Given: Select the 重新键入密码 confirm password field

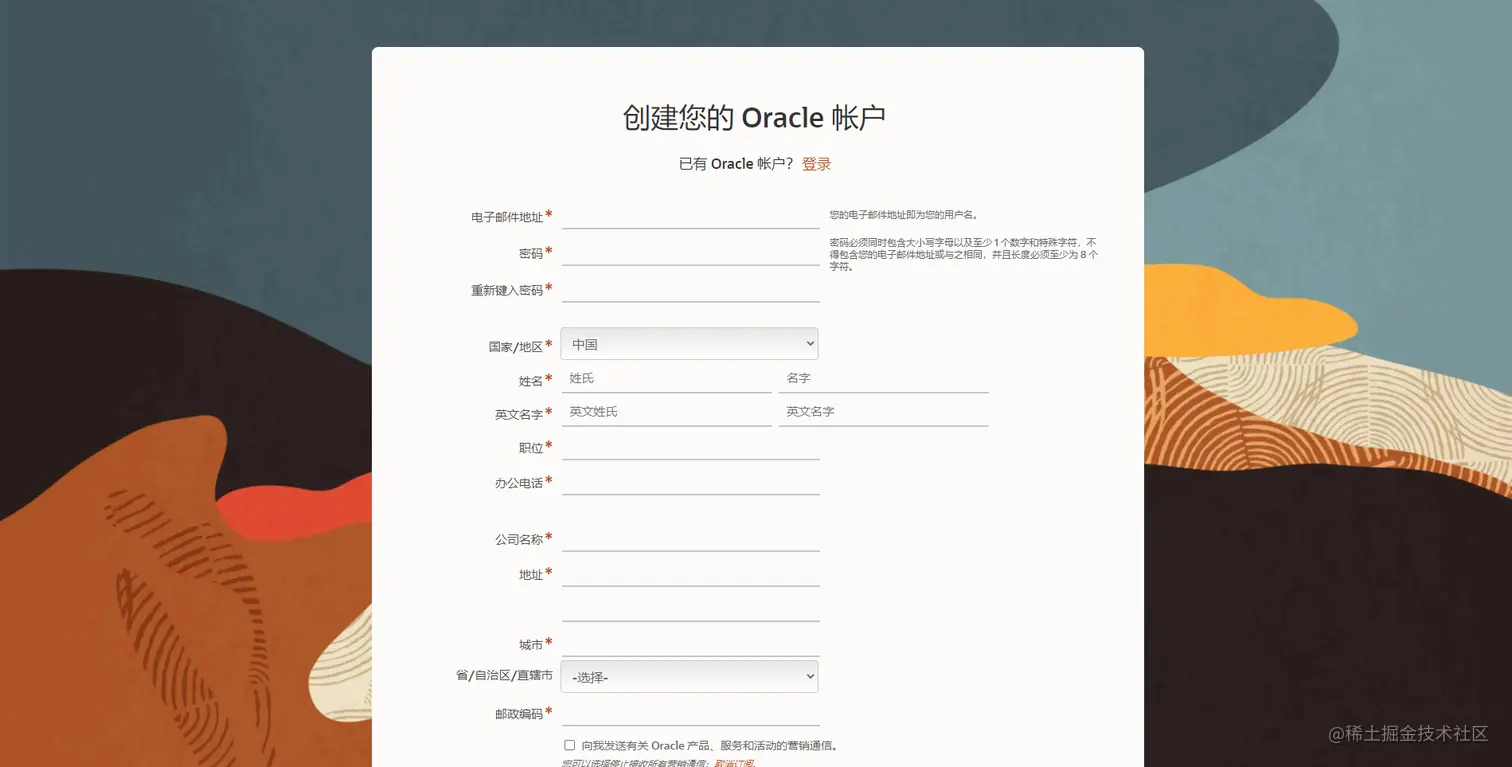Looking at the screenshot, I should click(690, 289).
